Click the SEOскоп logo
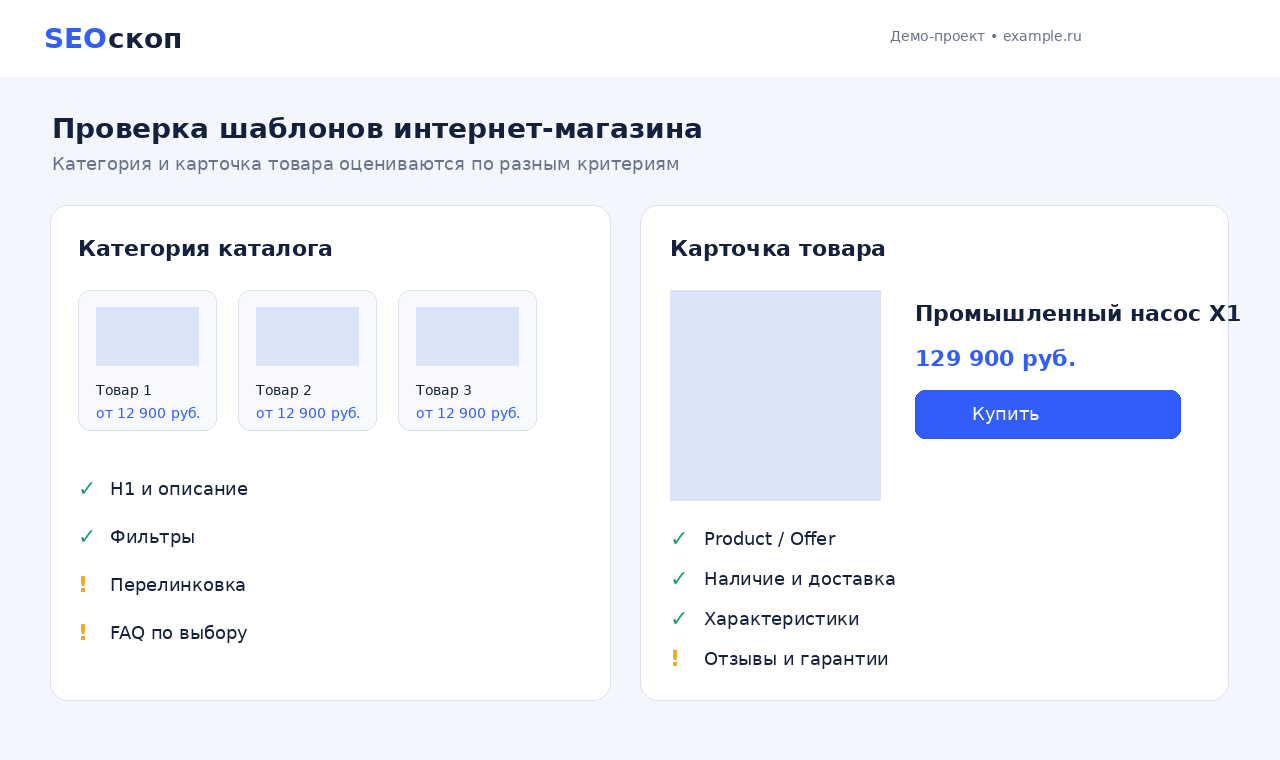This screenshot has width=1280, height=760. click(113, 39)
